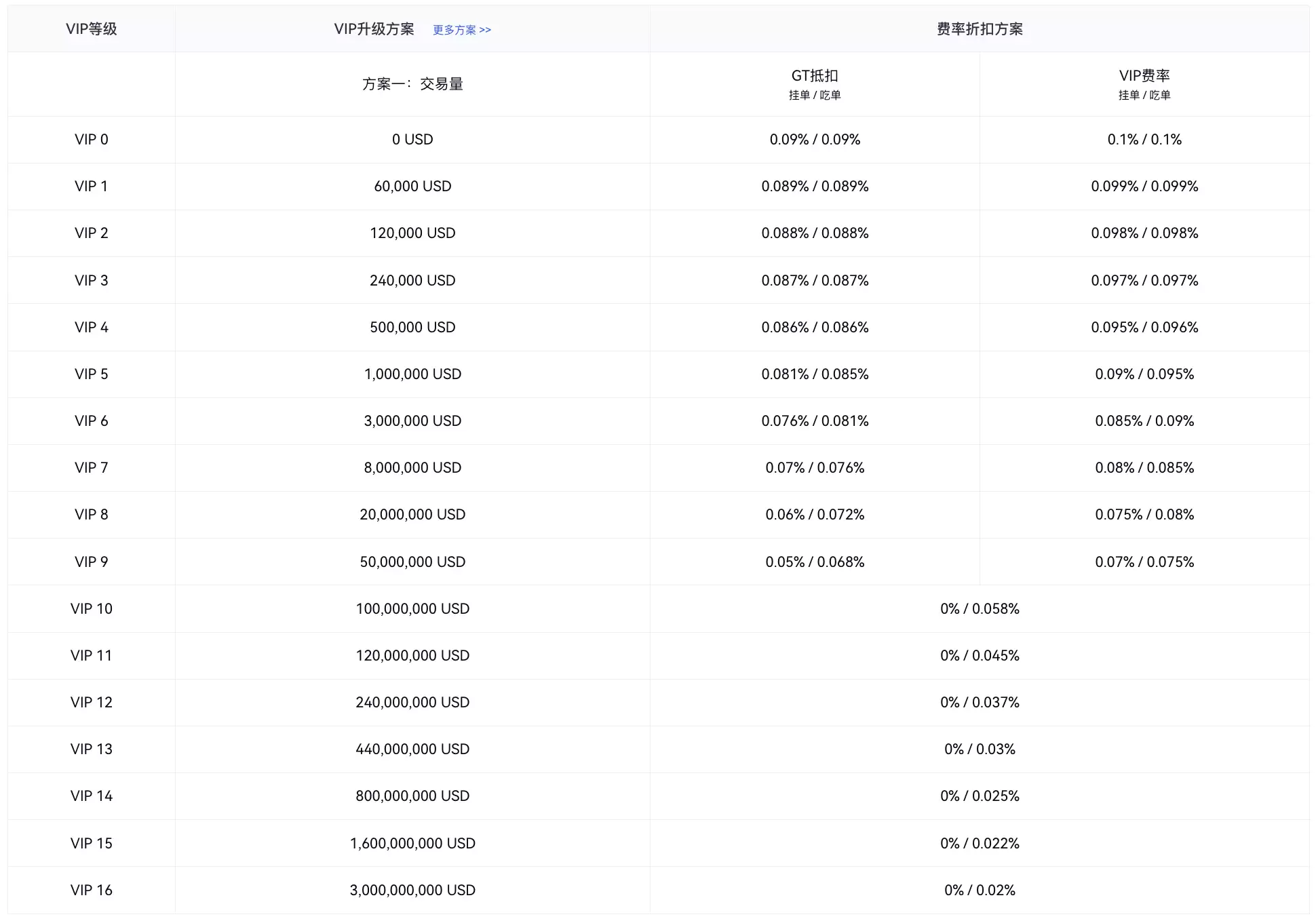Select the VIP 16 row label

(x=91, y=890)
